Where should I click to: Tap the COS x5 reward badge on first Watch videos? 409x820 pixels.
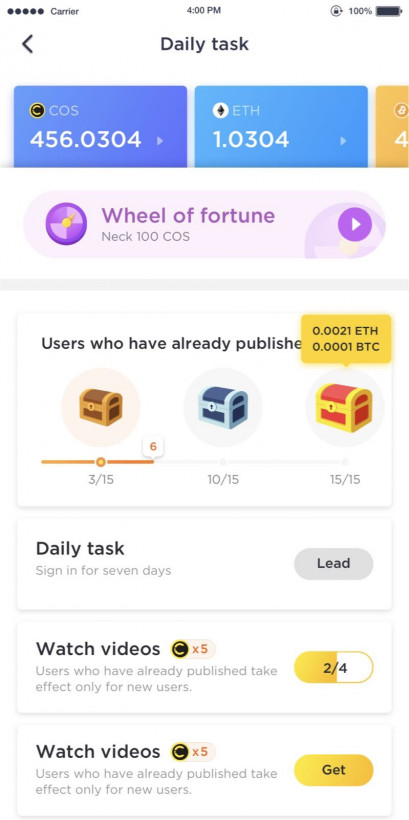coord(192,650)
